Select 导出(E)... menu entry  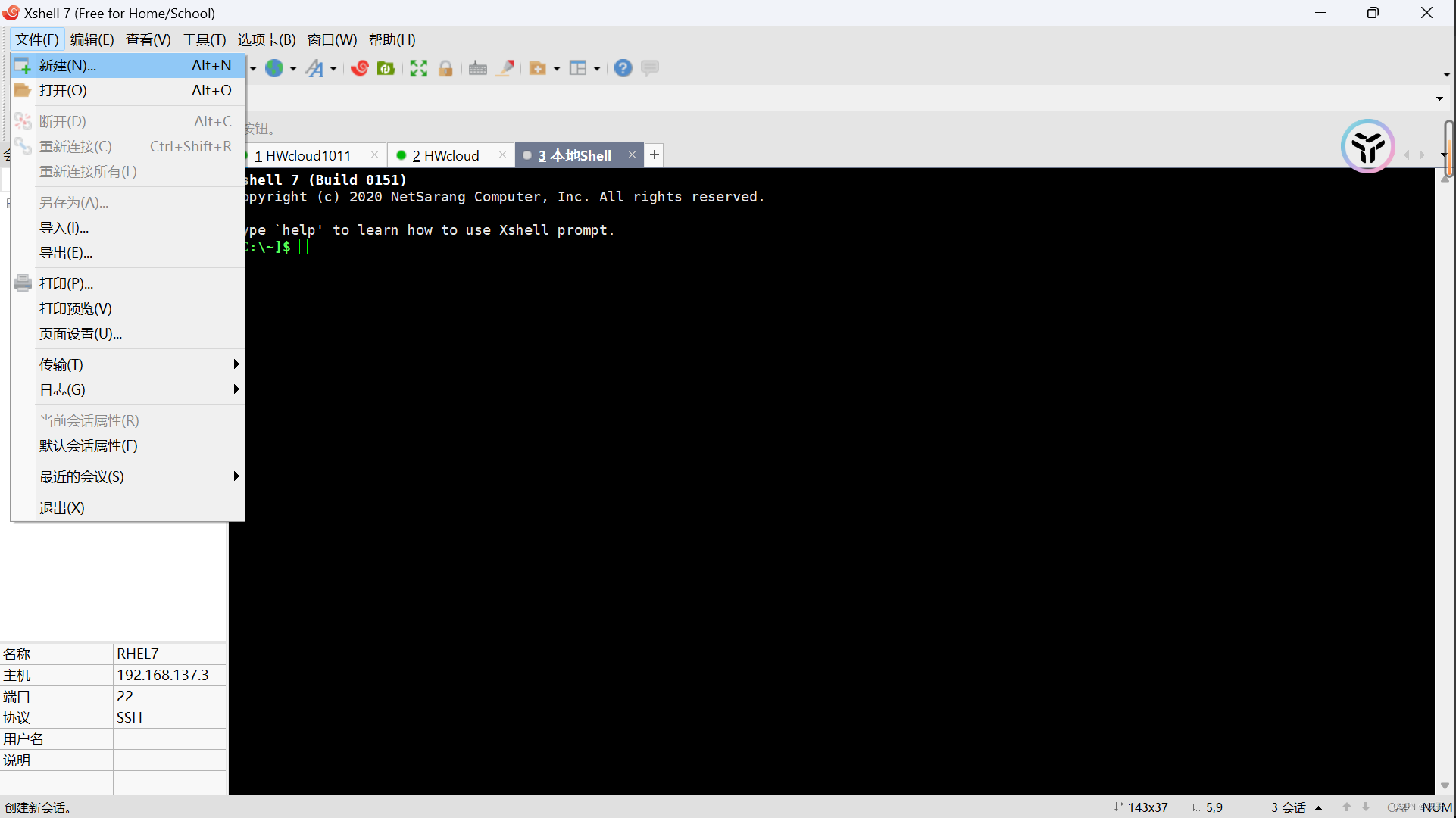click(127, 253)
